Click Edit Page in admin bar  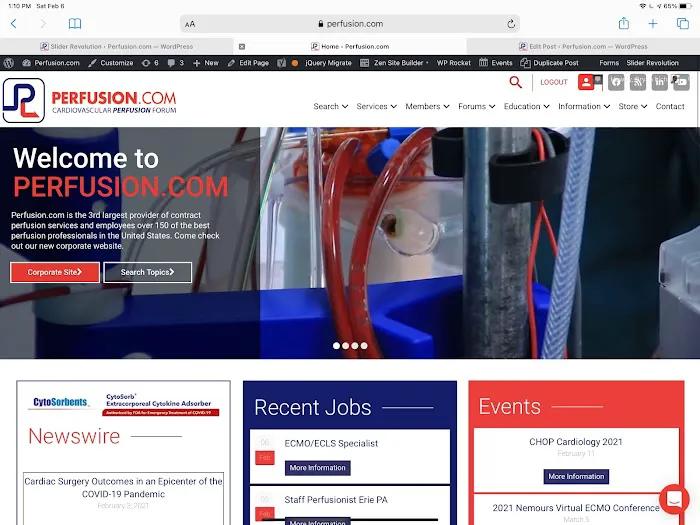(248, 63)
